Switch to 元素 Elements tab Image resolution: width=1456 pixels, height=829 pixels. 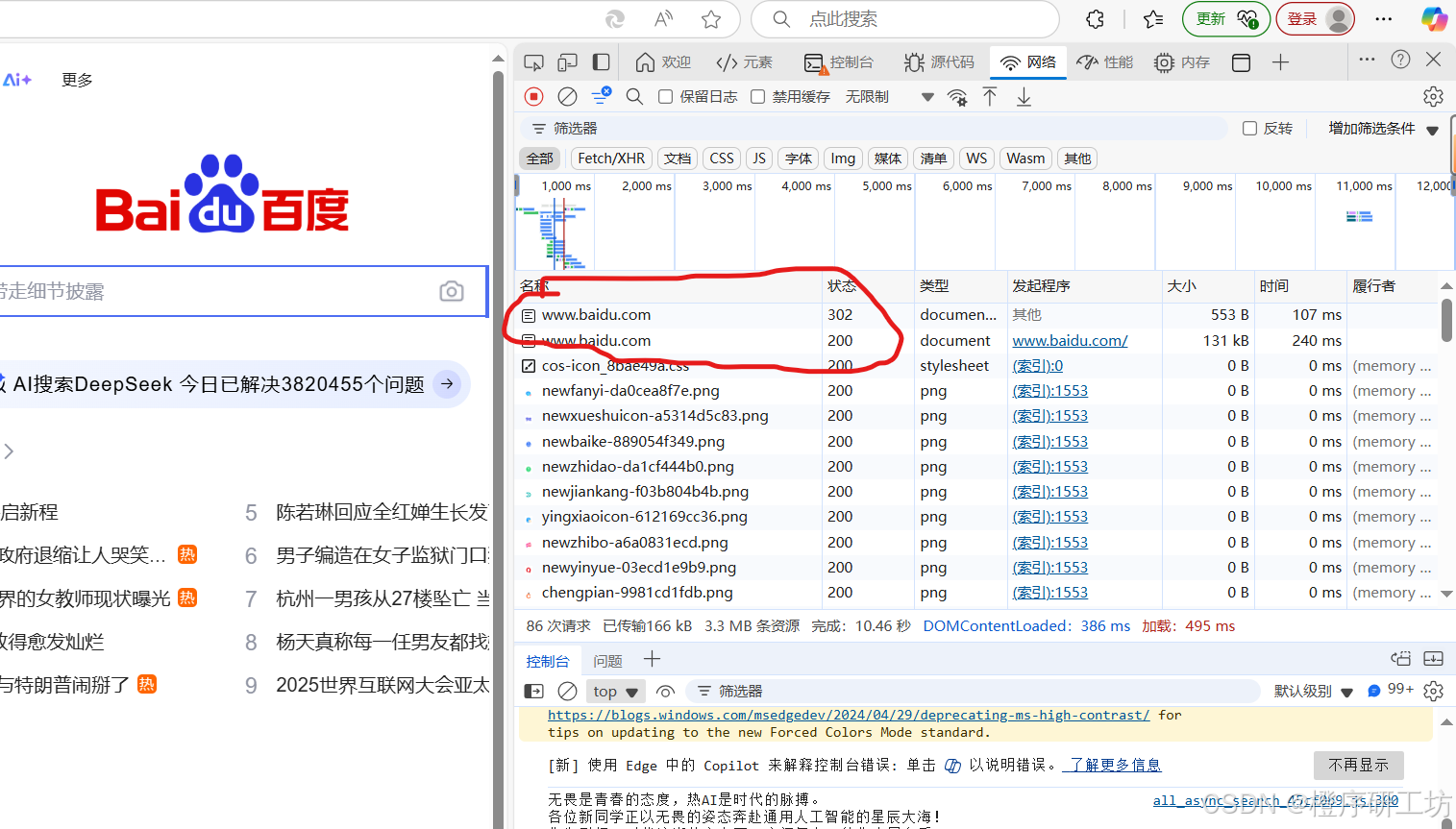pos(744,62)
